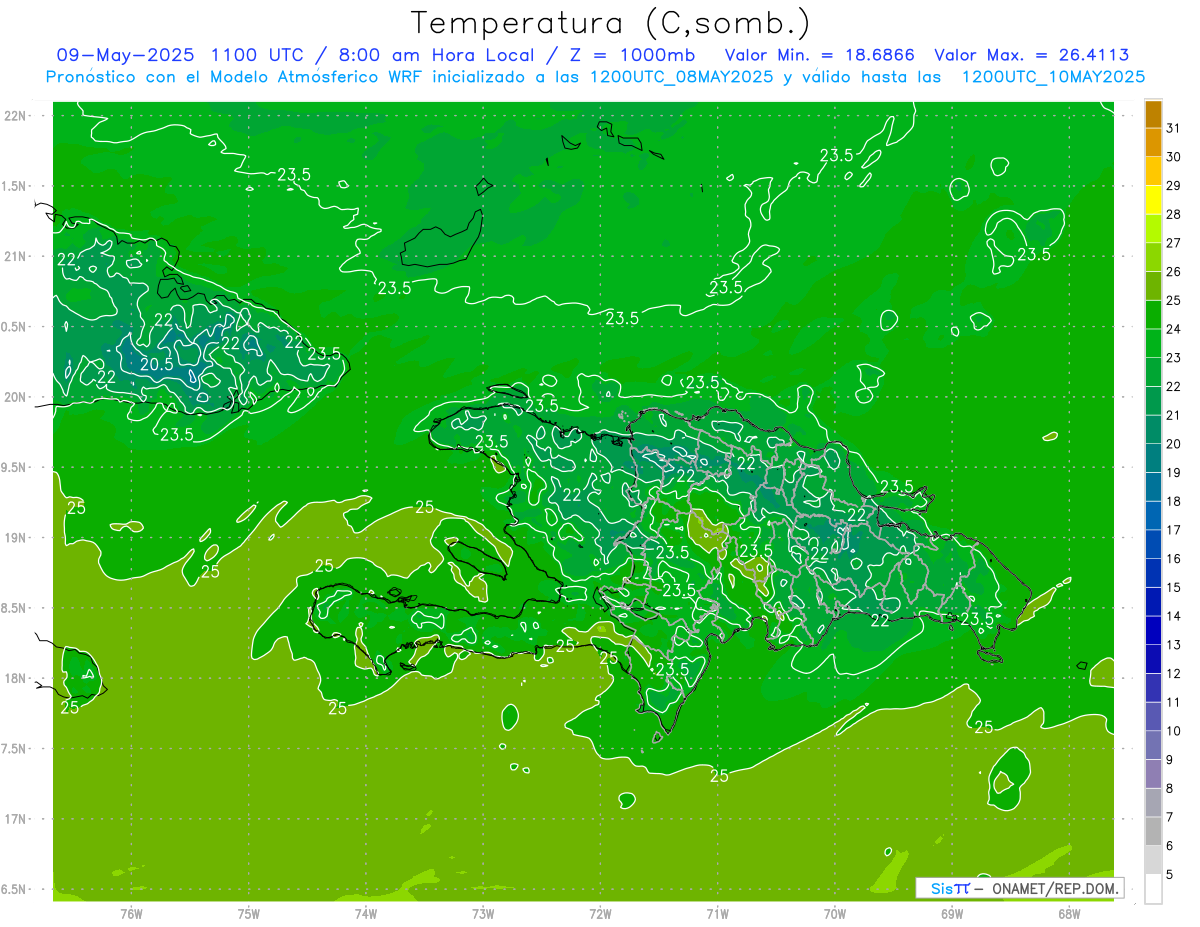The width and height of the screenshot is (1200, 927).
Task: Click the "73W" longitude axis label
Action: tap(483, 914)
